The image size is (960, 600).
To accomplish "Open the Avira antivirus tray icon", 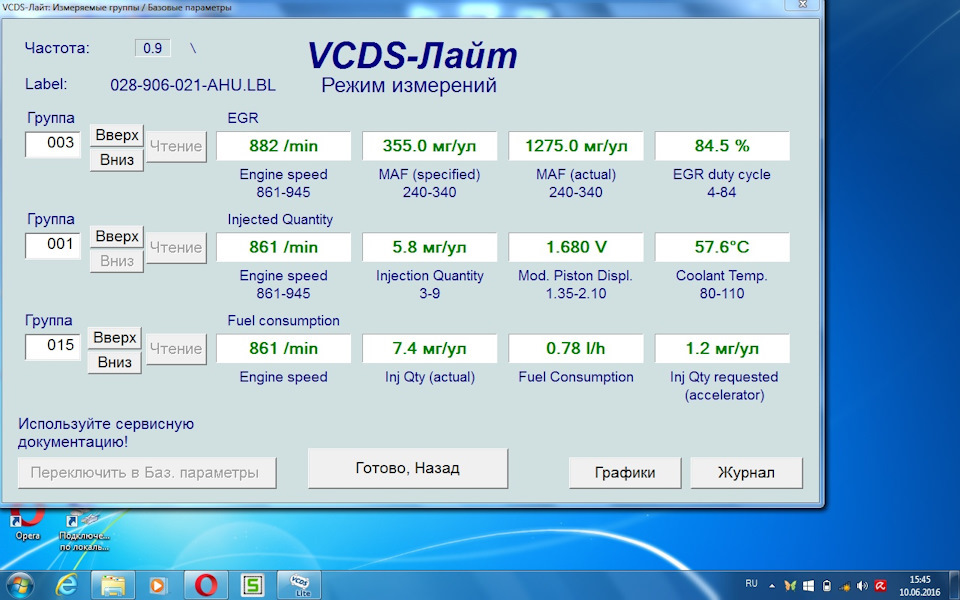I will click(x=880, y=586).
